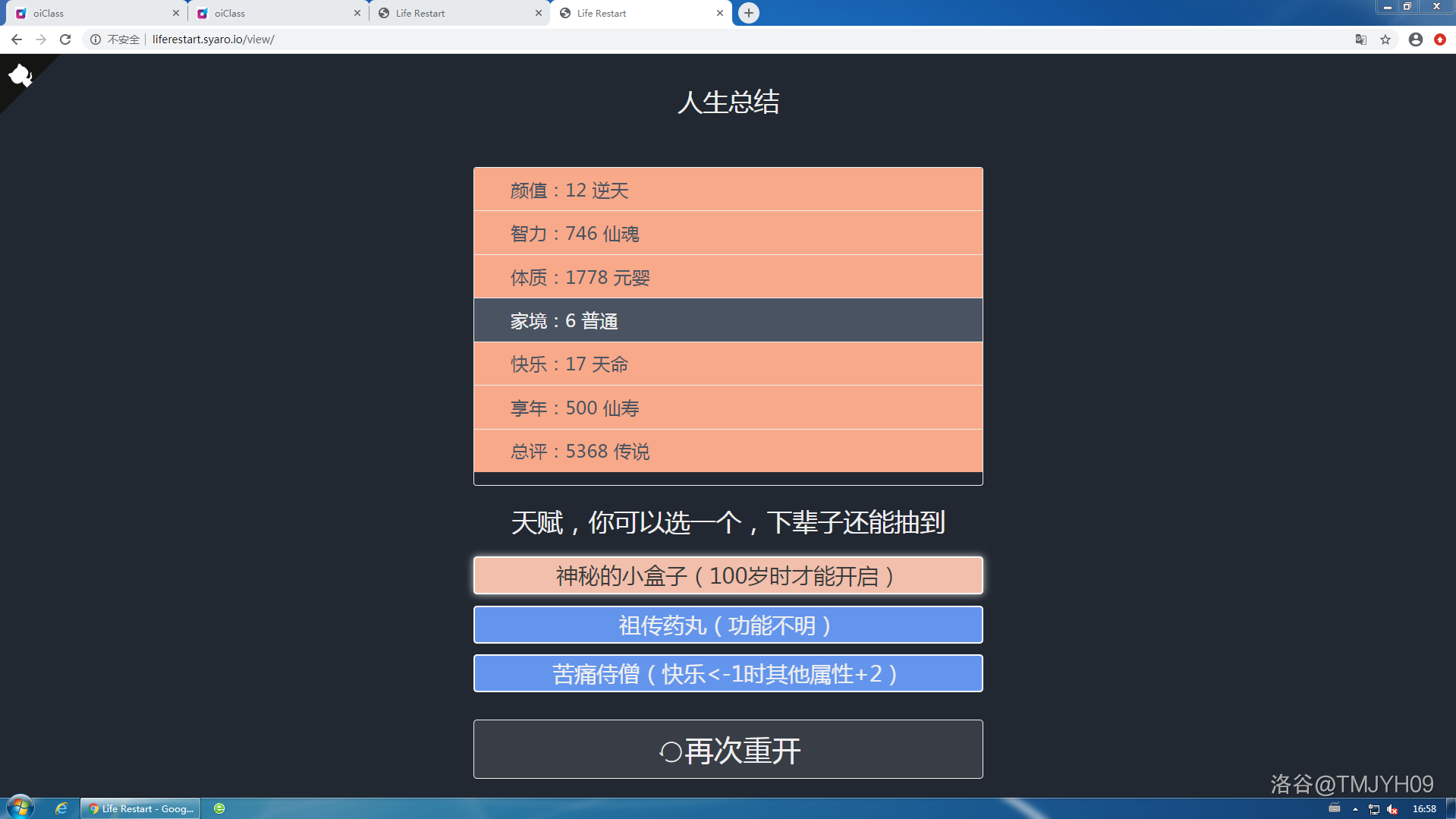Open the on-screen keyboard tray icon
Image resolution: width=1456 pixels, height=819 pixels.
[x=1335, y=808]
